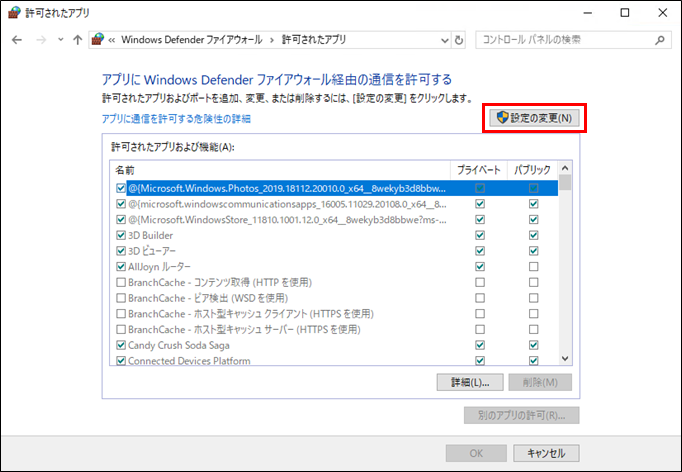Click the list scrollbar up arrow
This screenshot has height=472, width=682.
click(565, 168)
